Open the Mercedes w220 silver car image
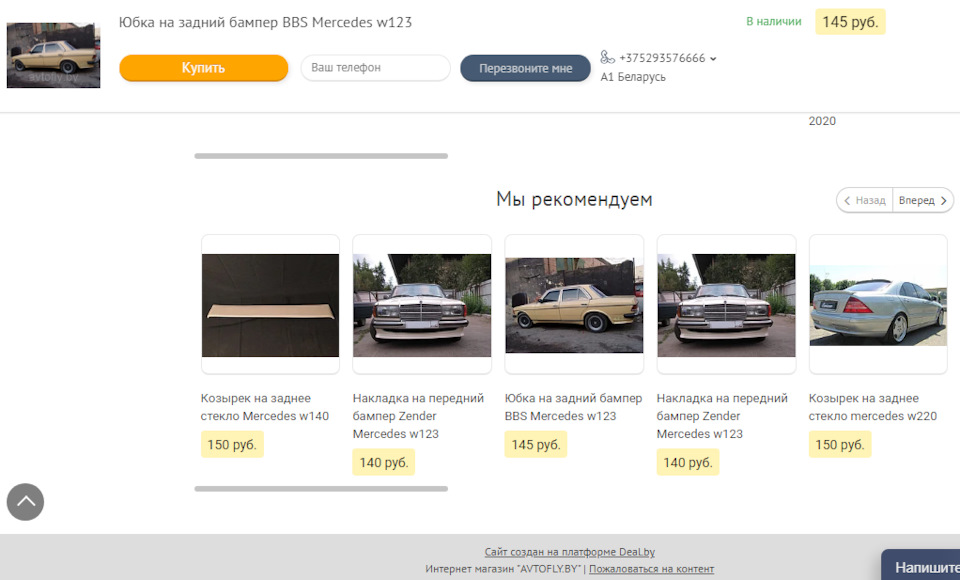Image resolution: width=960 pixels, height=580 pixels. tap(878, 305)
